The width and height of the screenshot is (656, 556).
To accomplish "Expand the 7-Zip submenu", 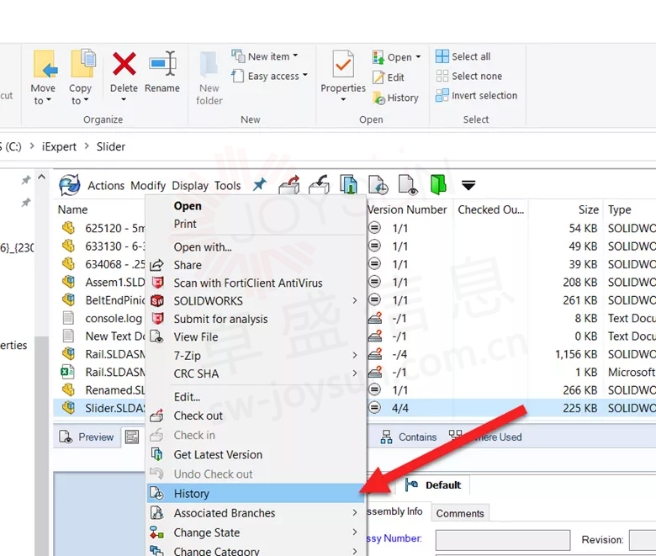I will [x=354, y=355].
